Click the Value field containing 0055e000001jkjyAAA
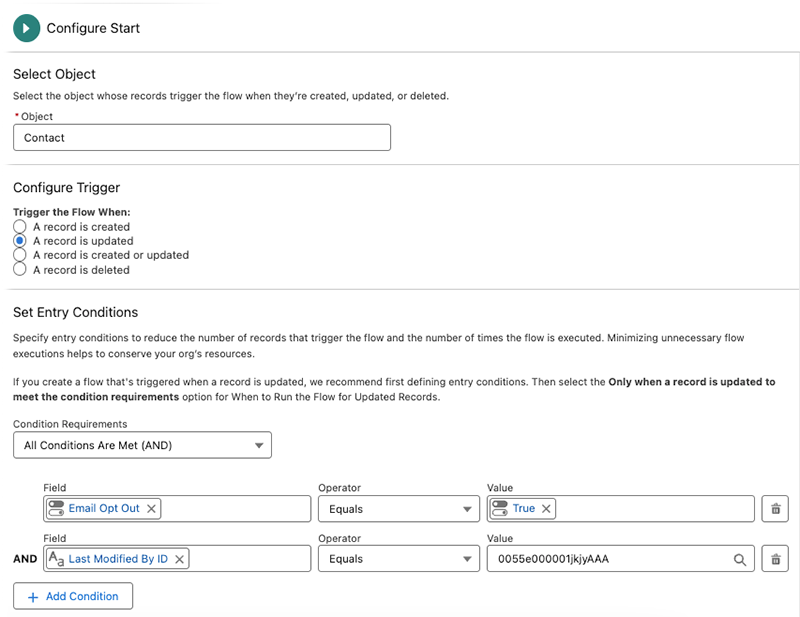The image size is (800, 617). pos(608,559)
